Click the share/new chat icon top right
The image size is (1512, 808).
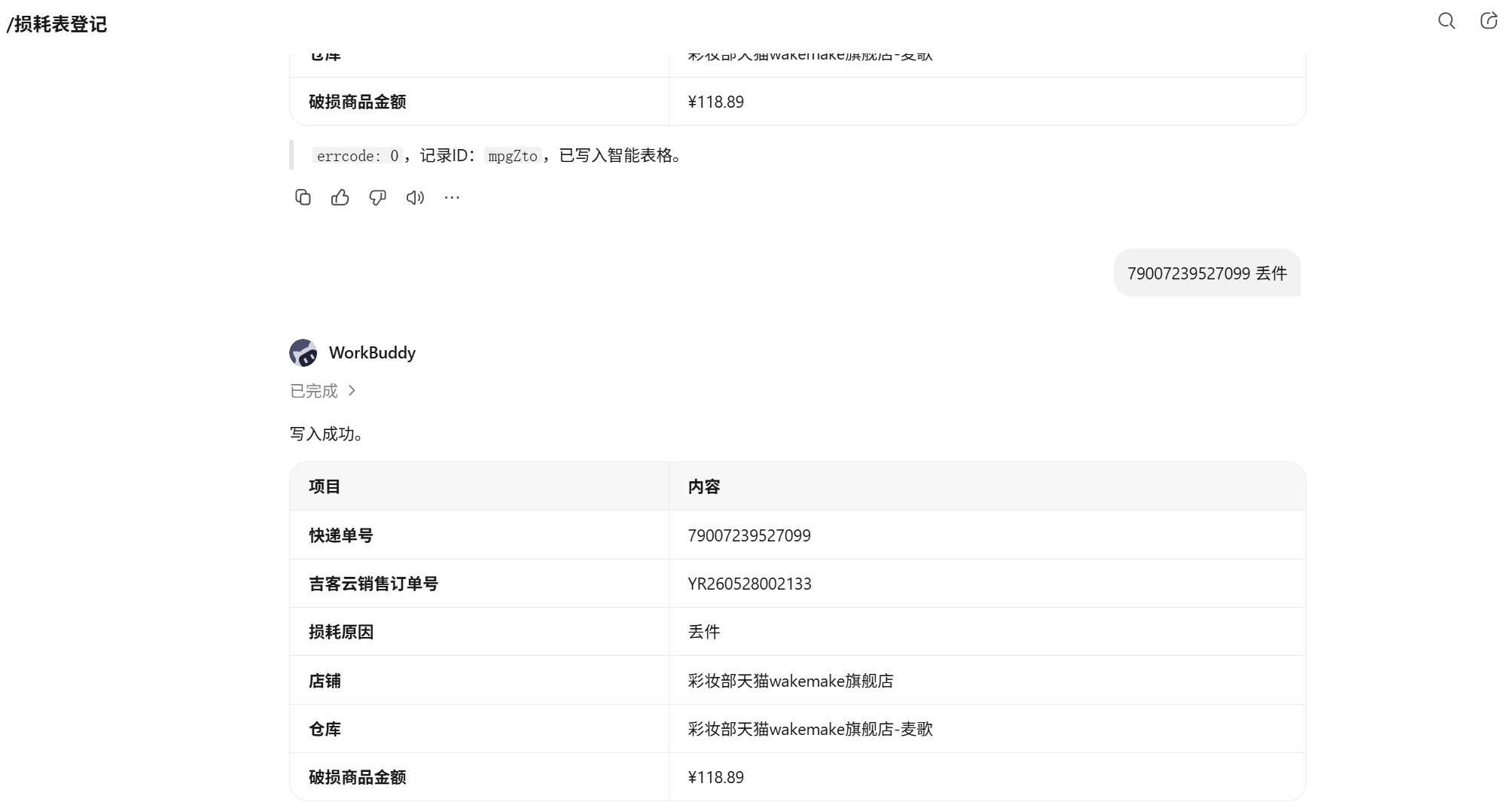tap(1489, 21)
